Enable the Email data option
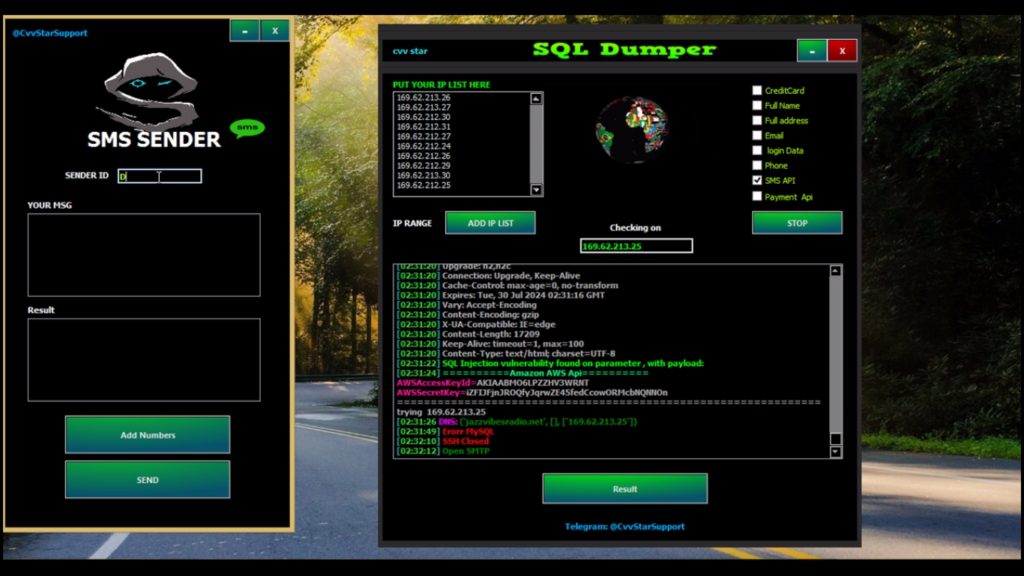 click(x=757, y=135)
